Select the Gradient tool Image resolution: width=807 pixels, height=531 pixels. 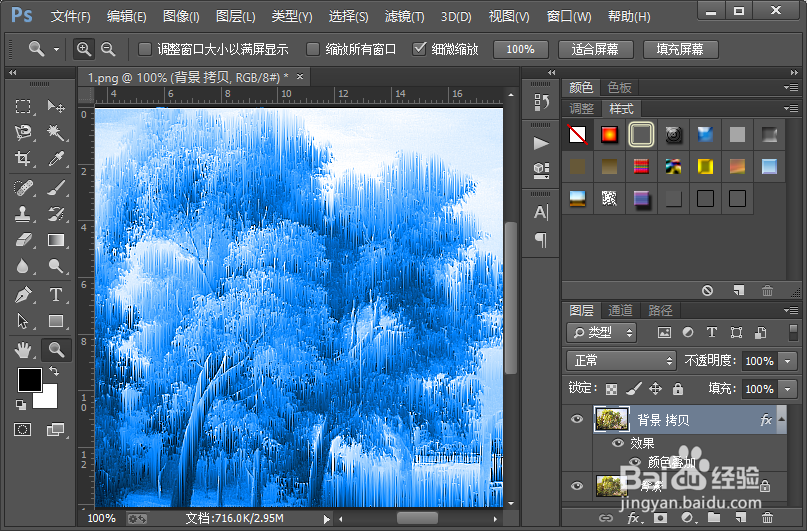point(56,240)
